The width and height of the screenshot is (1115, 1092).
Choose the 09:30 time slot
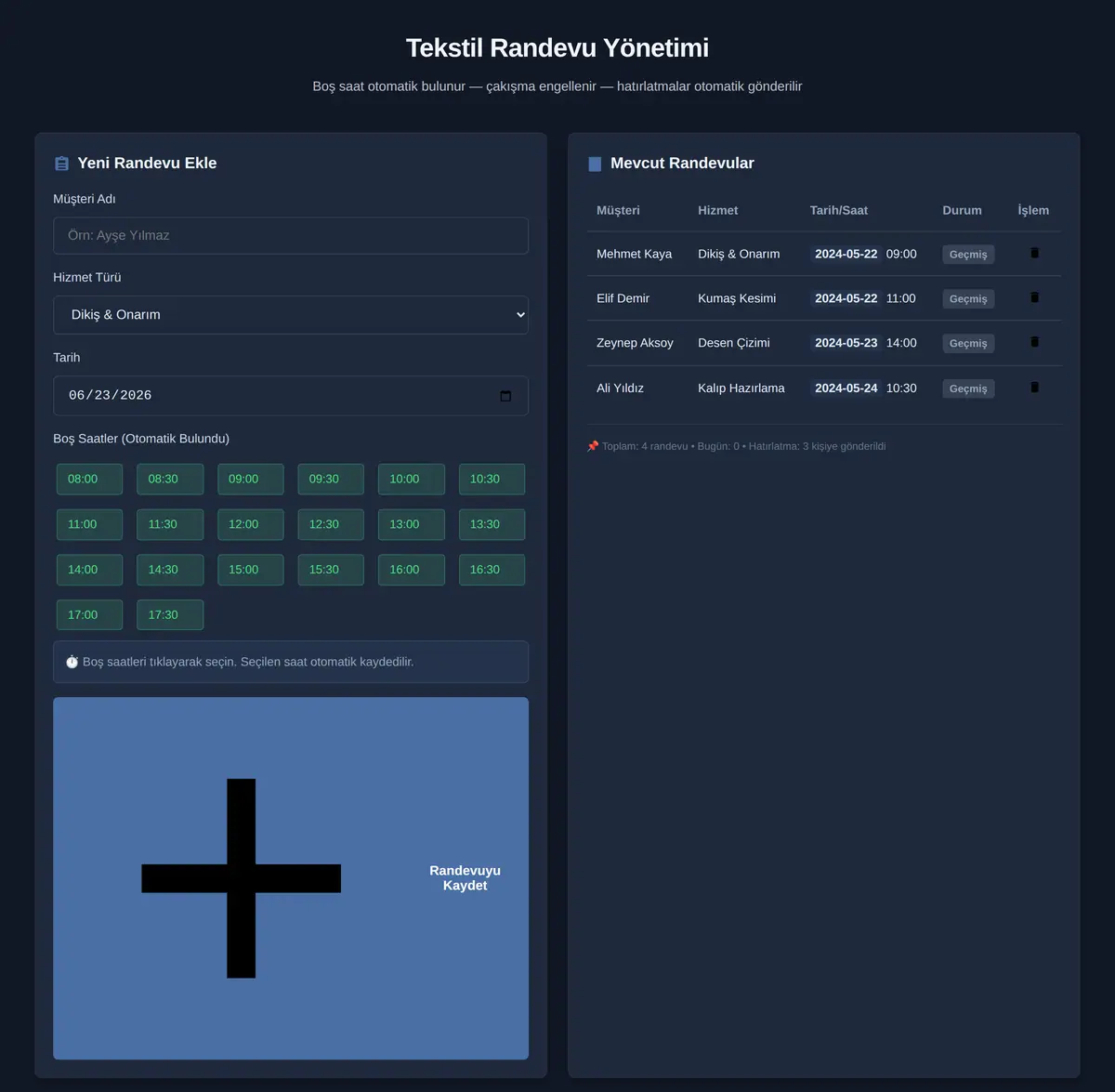(331, 480)
